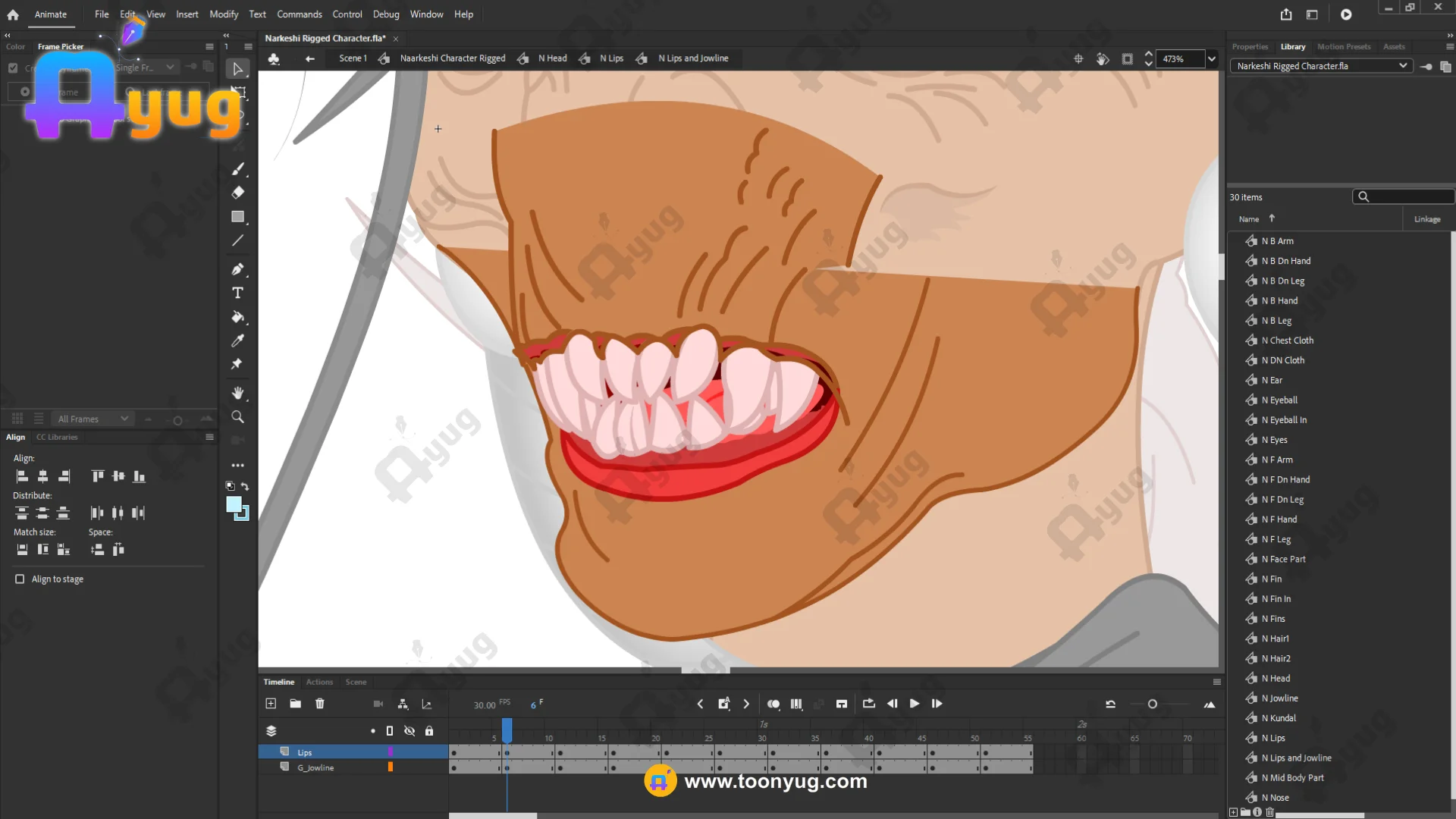The image size is (1456, 819).
Task: Go back to Scene 1 breadcrumb
Action: click(x=353, y=58)
